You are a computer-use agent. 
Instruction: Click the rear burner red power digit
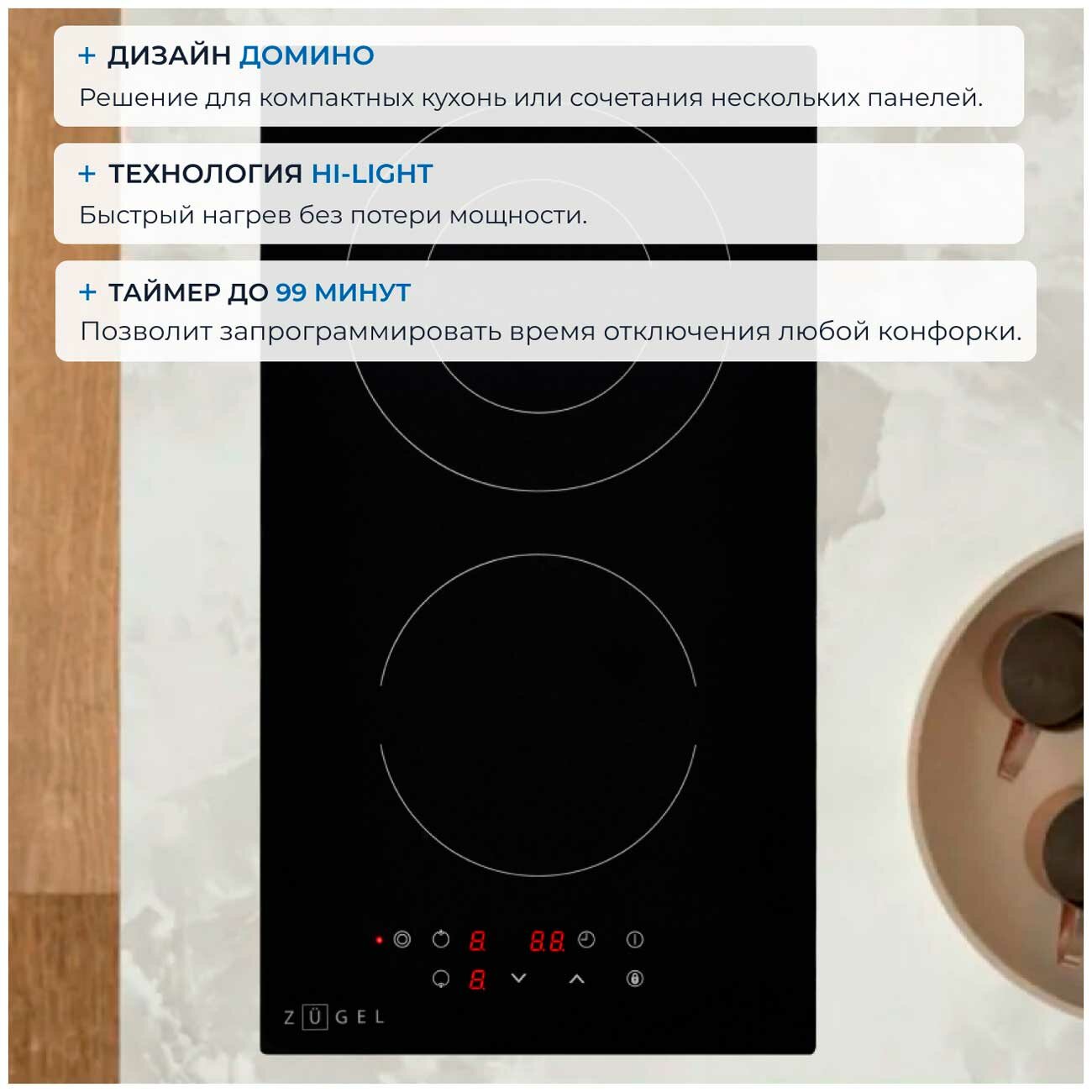(477, 941)
